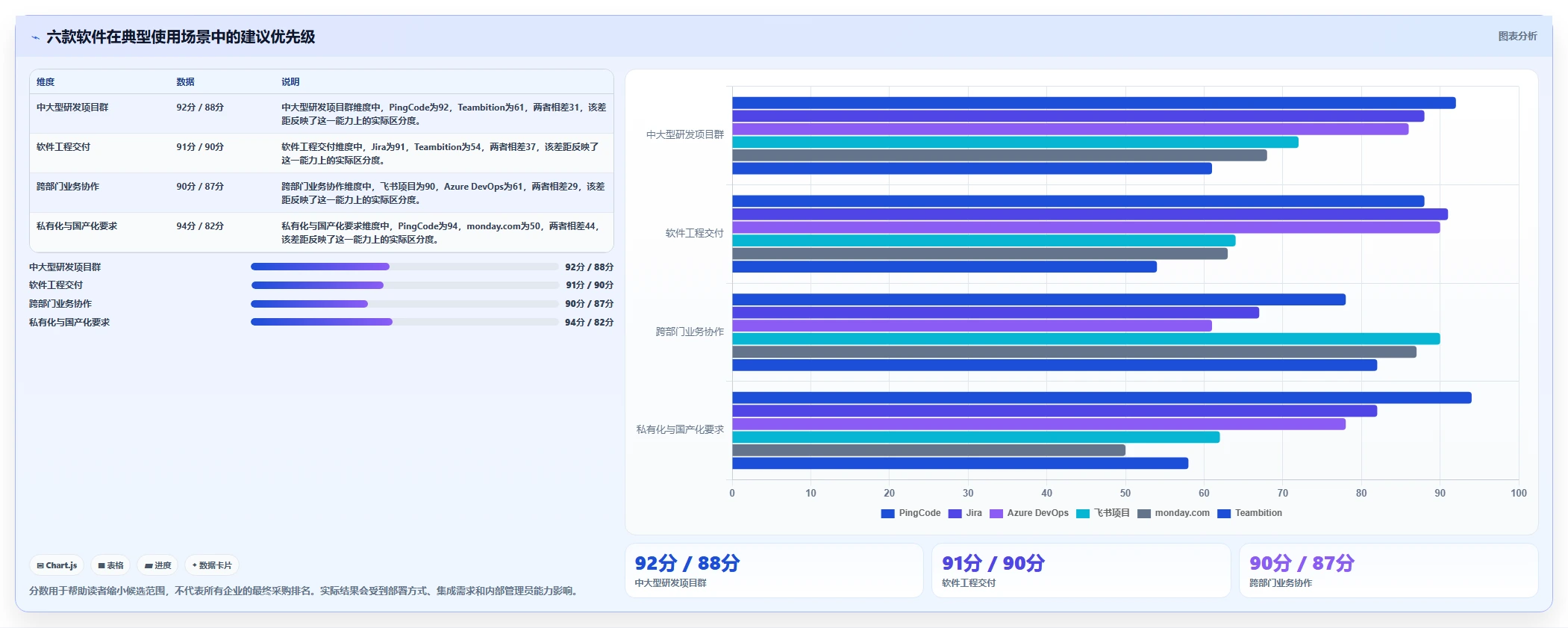The image size is (1568, 628).
Task: Click the small icon before the page title
Action: coord(35,37)
